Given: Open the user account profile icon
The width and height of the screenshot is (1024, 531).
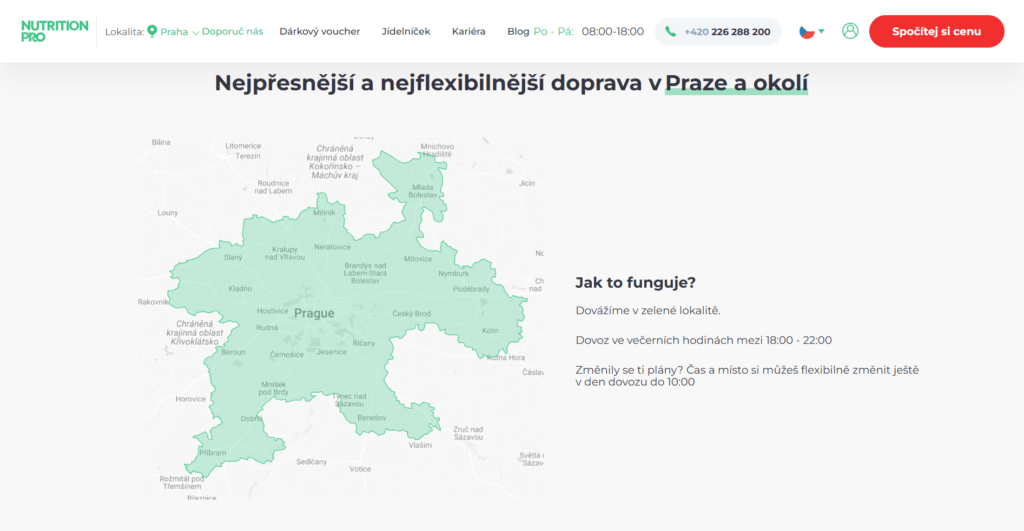Looking at the screenshot, I should tap(850, 31).
